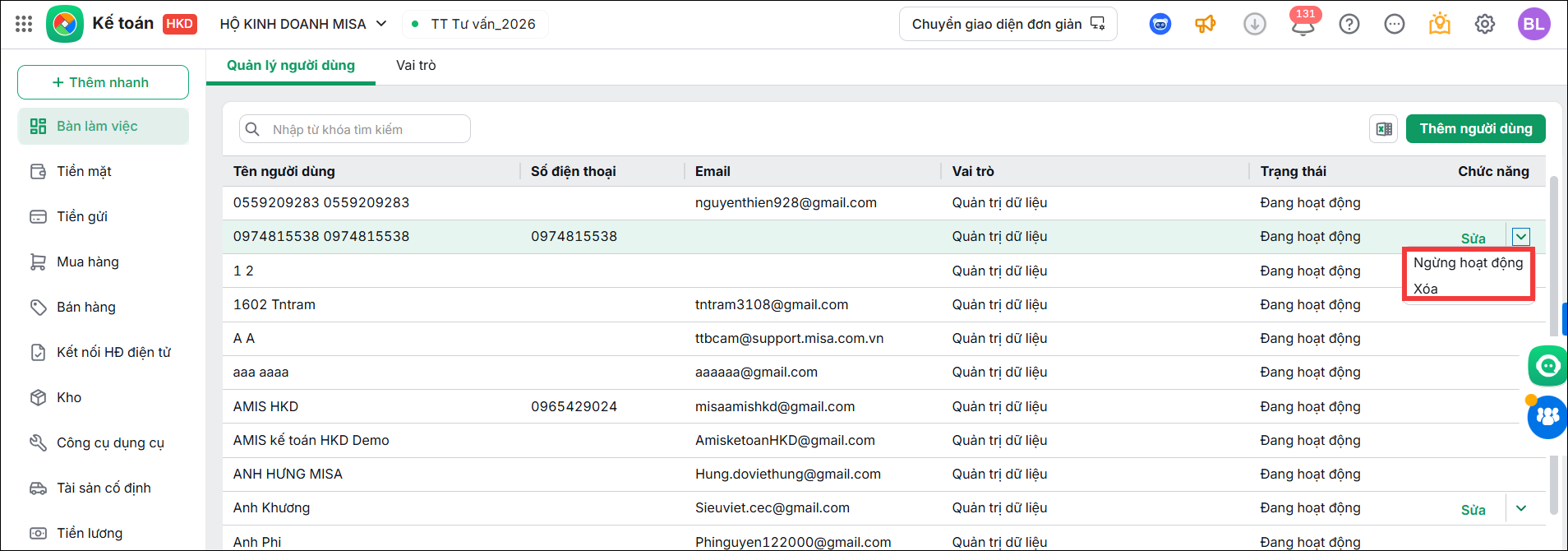Switch to Vai trò tab
The width and height of the screenshot is (1568, 551).
416,66
